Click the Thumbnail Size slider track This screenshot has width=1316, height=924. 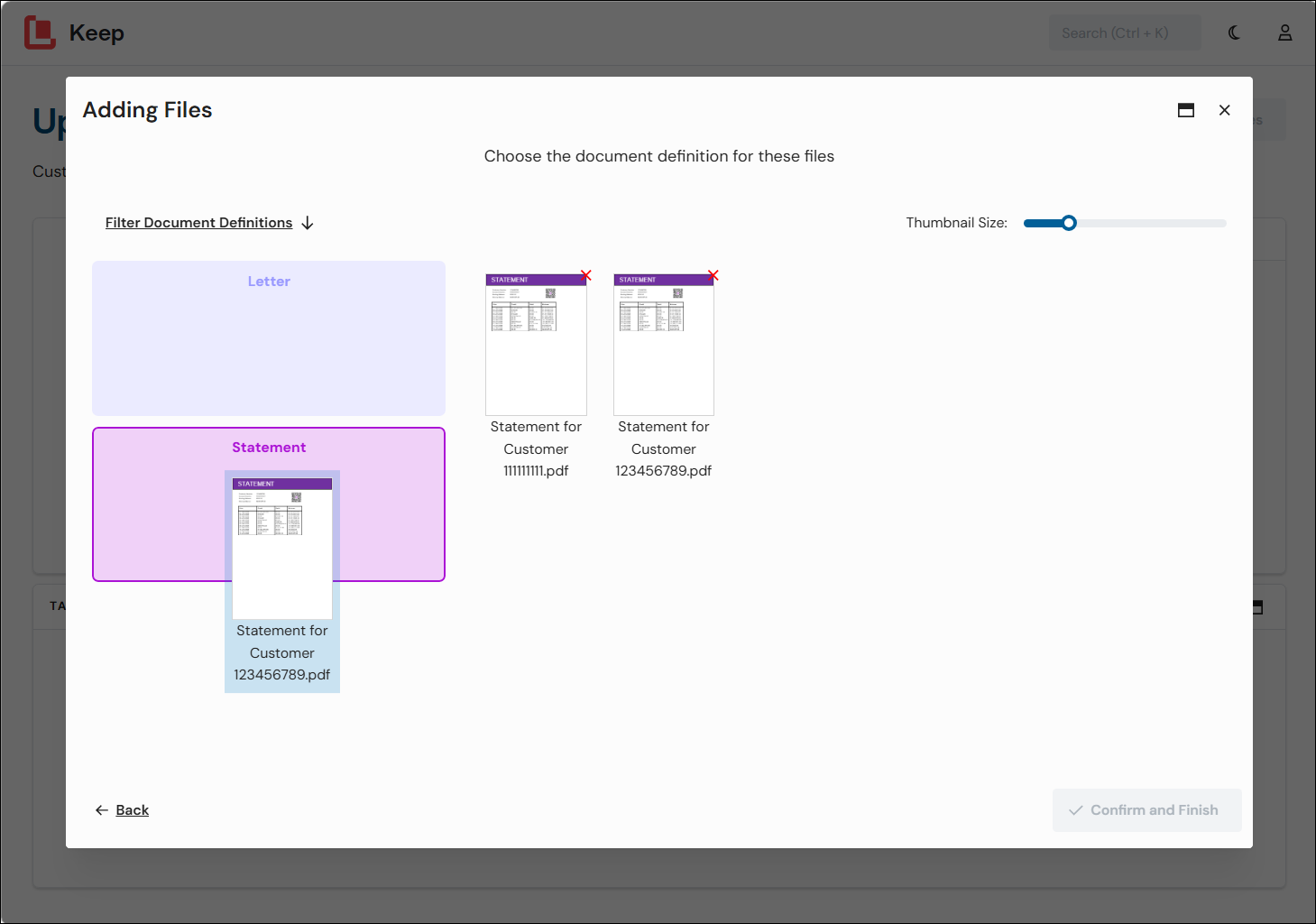[1125, 223]
